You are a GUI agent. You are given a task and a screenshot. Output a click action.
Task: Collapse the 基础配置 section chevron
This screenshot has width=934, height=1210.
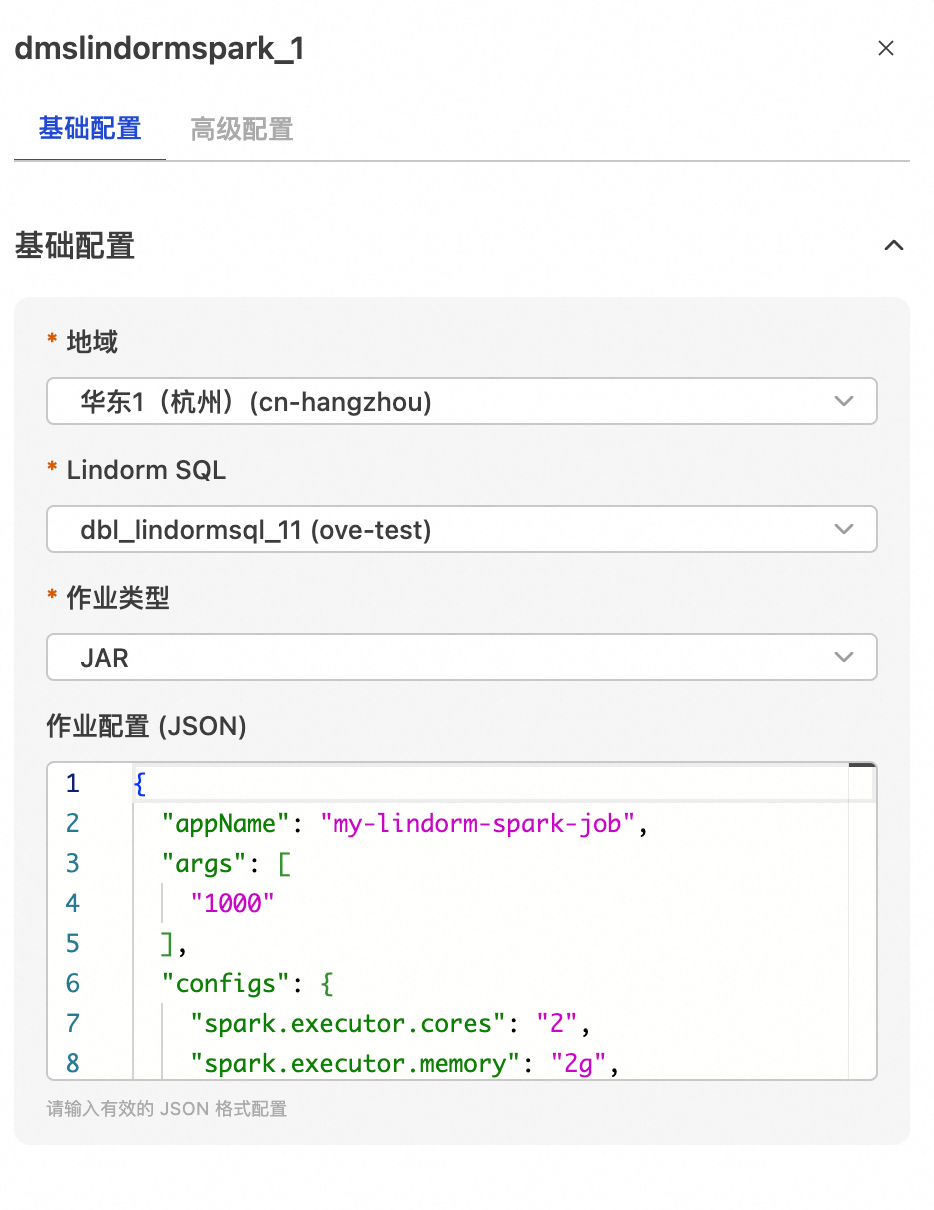coord(894,245)
